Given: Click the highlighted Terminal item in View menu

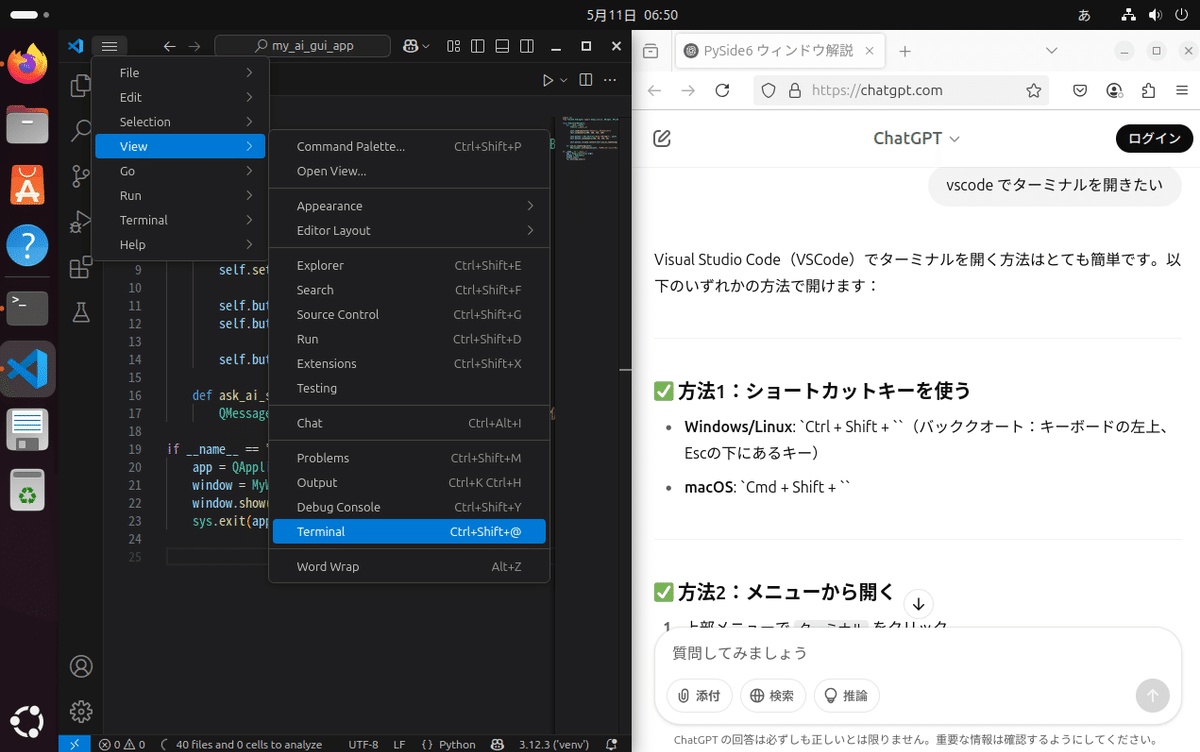Looking at the screenshot, I should point(409,532).
